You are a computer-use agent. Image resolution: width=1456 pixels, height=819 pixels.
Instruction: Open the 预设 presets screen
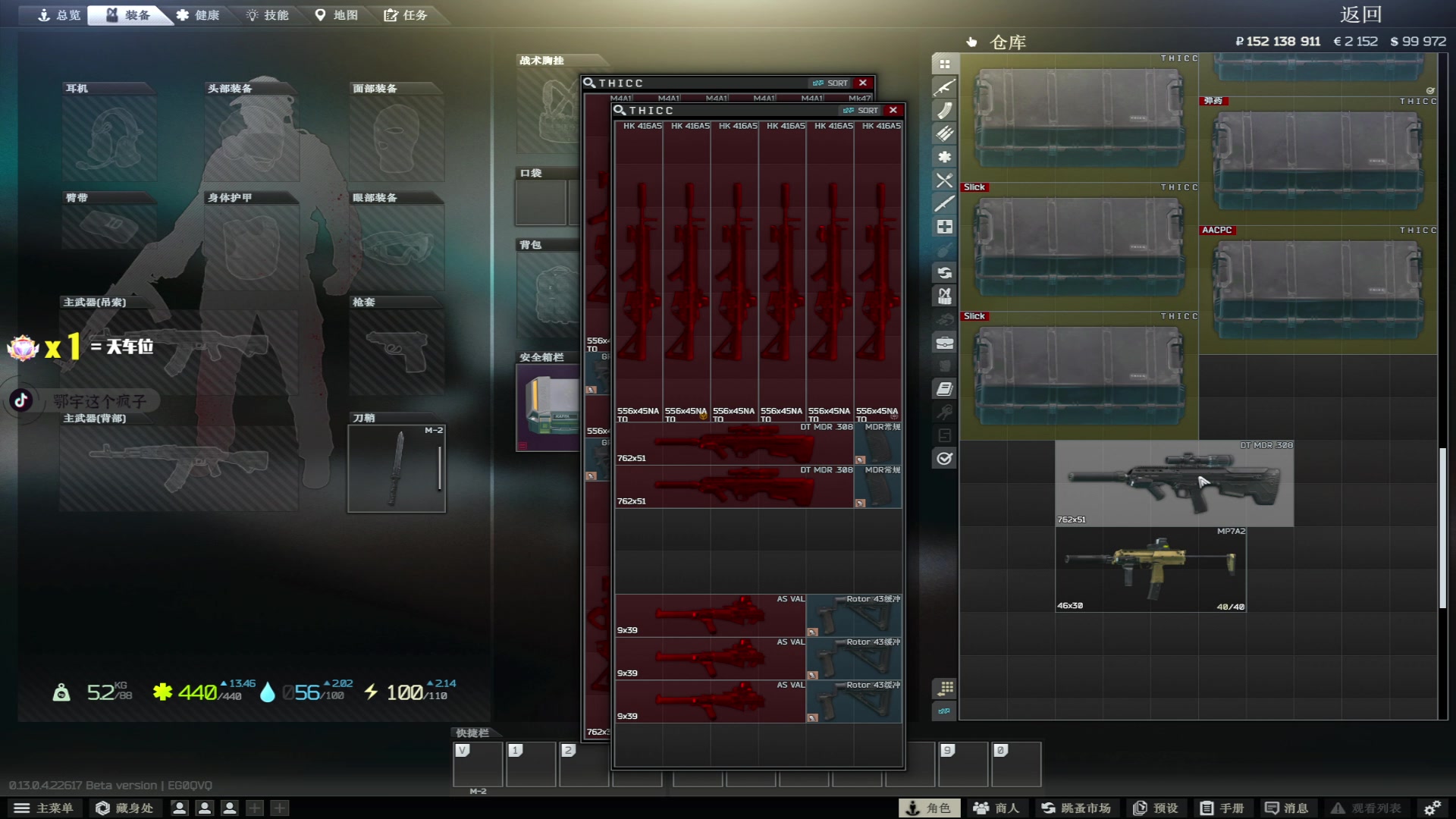pyautogui.click(x=1155, y=808)
